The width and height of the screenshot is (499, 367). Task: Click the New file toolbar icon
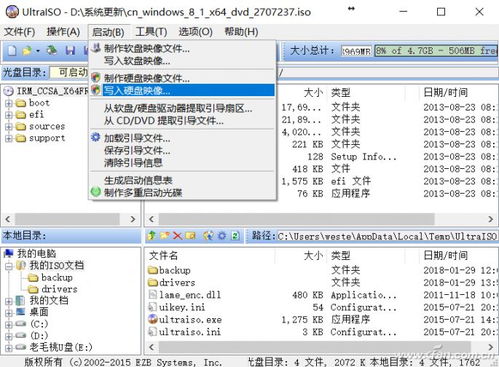point(12,50)
